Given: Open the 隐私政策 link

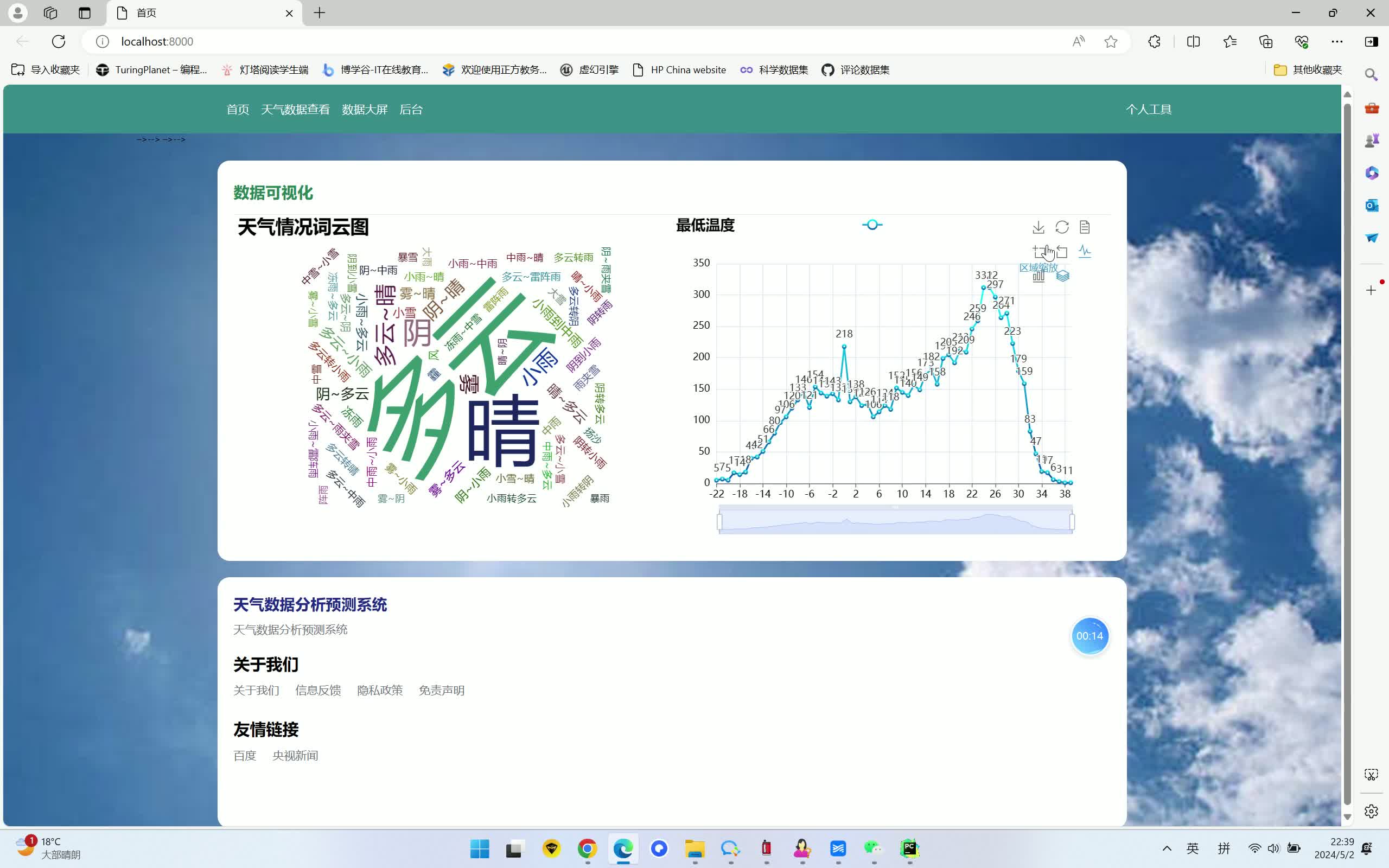Looking at the screenshot, I should pos(380,690).
